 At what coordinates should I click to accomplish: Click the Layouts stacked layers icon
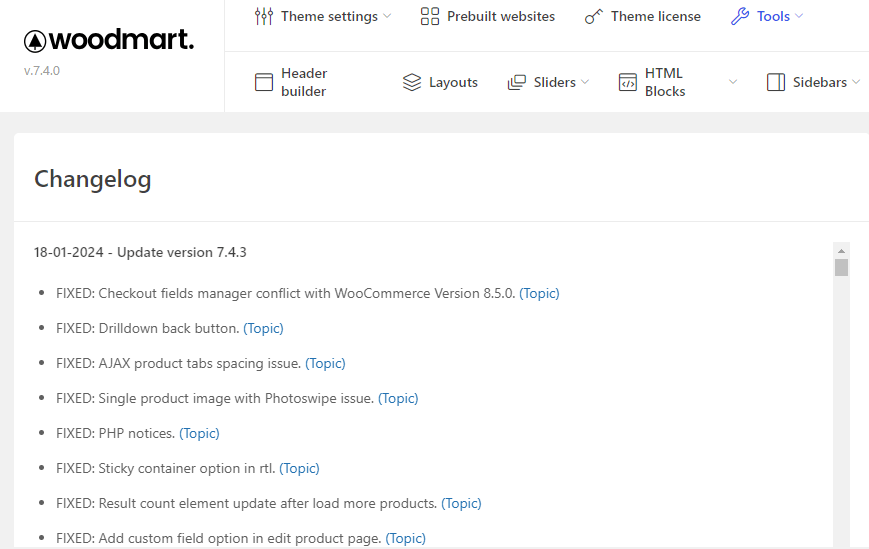click(412, 82)
